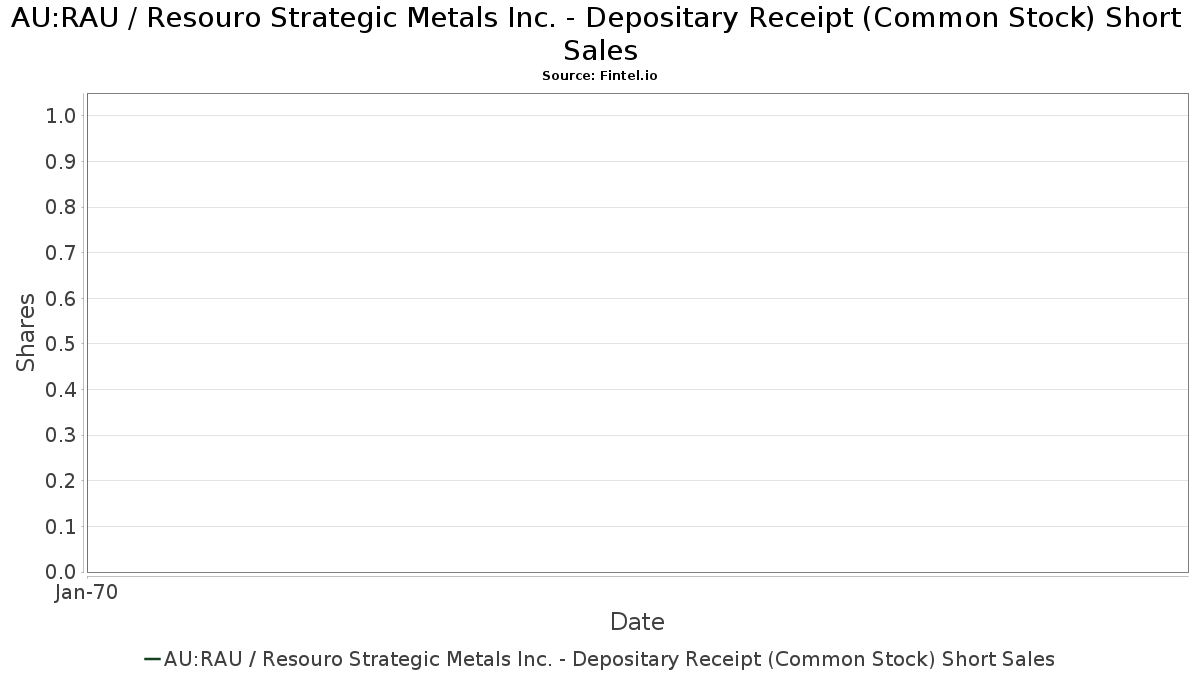This screenshot has width=1200, height=675.
Task: Click the 0.5 y-axis tick label
Action: [x=61, y=344]
